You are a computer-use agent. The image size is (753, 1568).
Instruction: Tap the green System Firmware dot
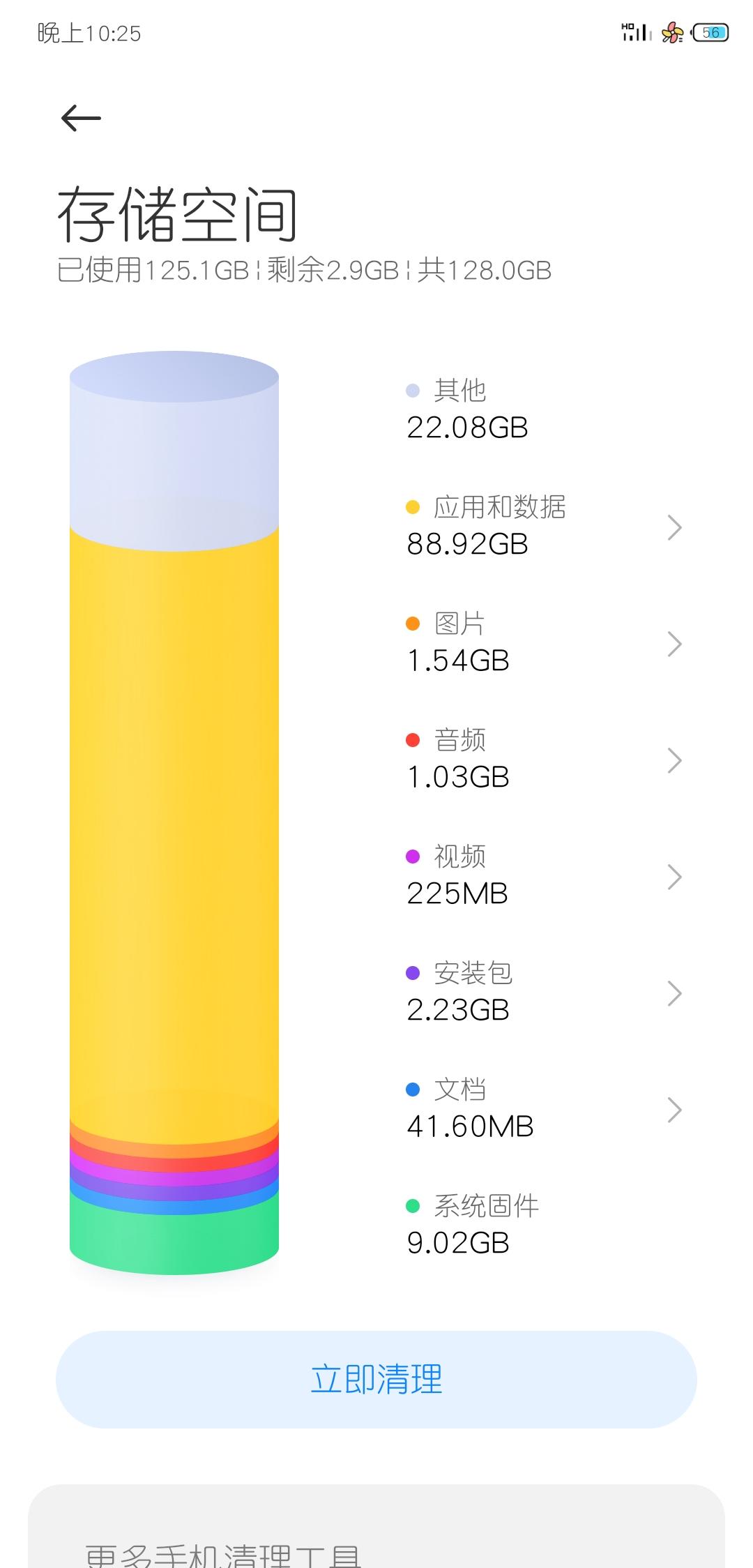point(413,1205)
